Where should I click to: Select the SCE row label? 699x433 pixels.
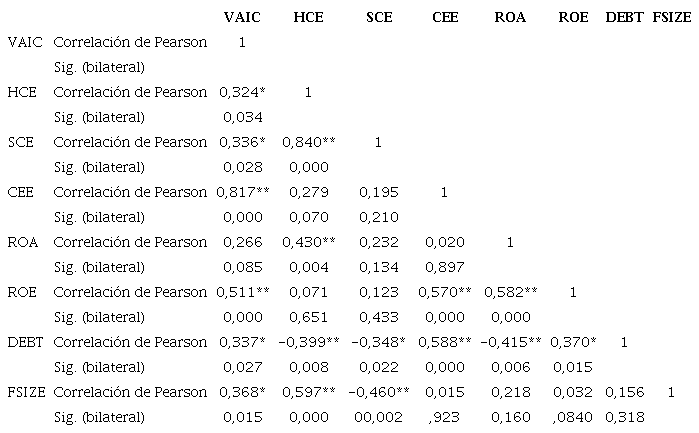coord(21,142)
